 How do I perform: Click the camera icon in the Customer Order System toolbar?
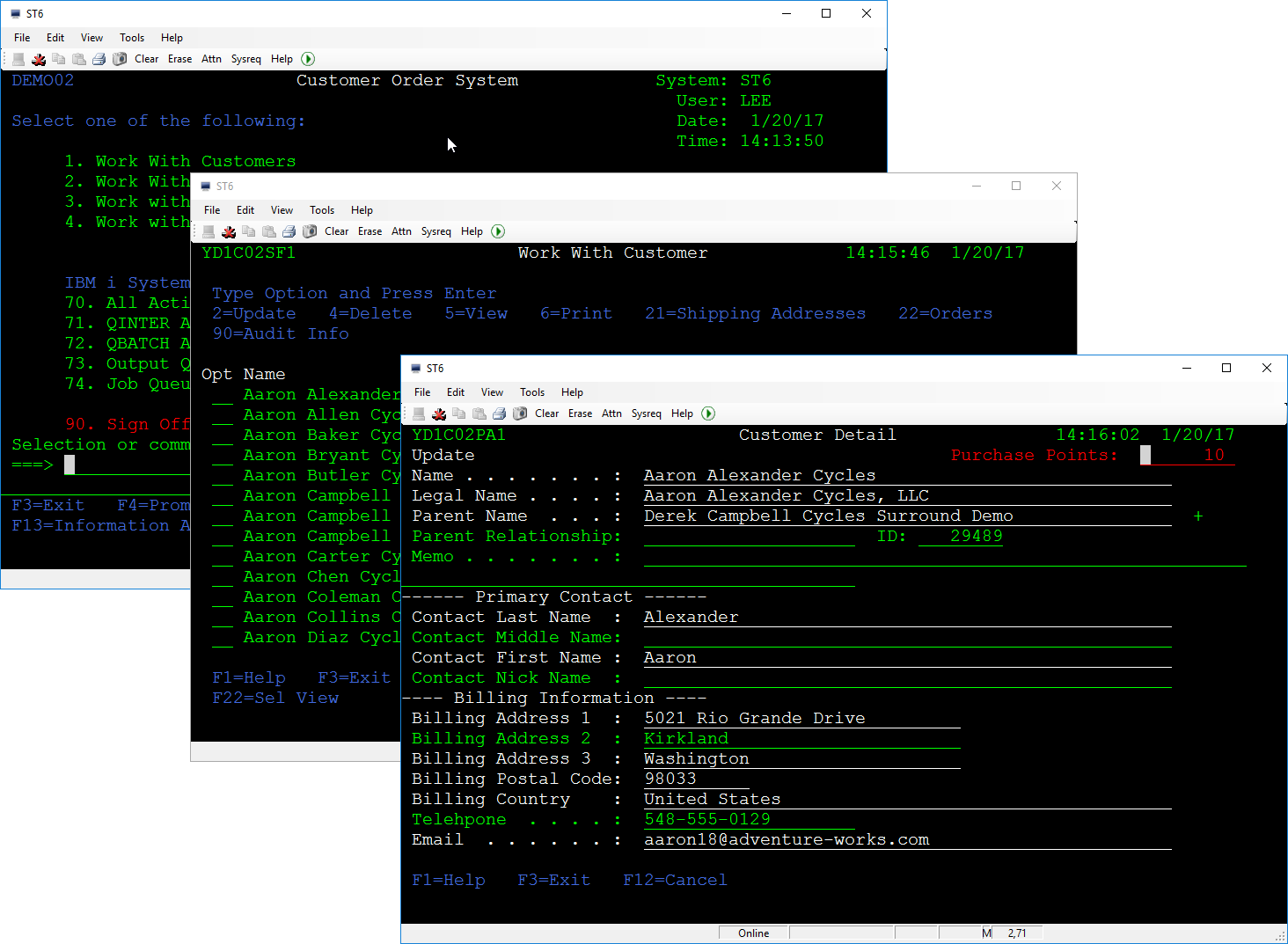coord(120,59)
